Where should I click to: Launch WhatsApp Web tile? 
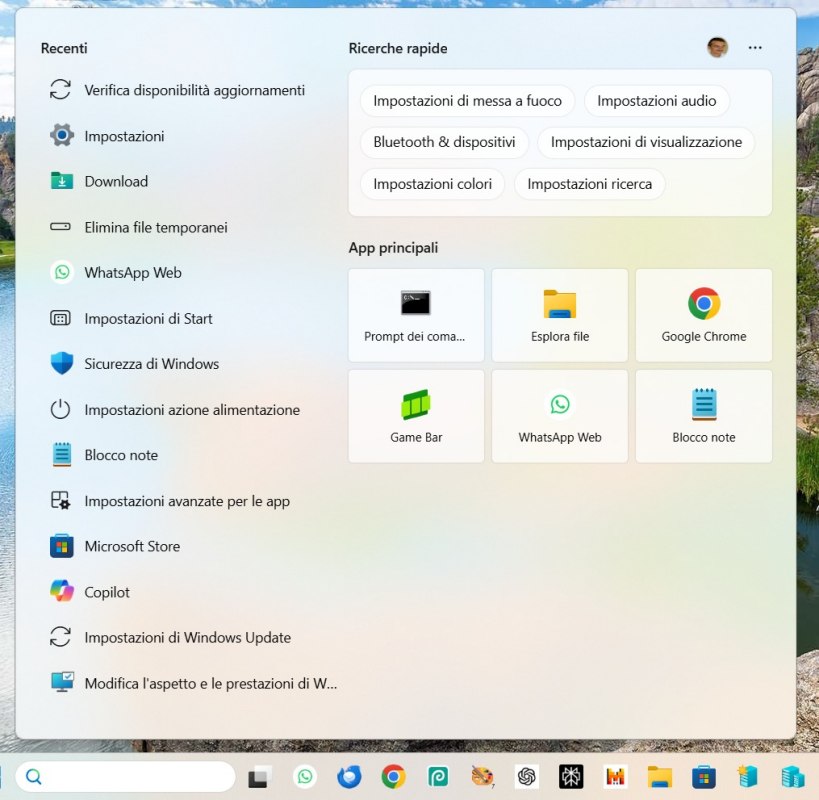(559, 416)
